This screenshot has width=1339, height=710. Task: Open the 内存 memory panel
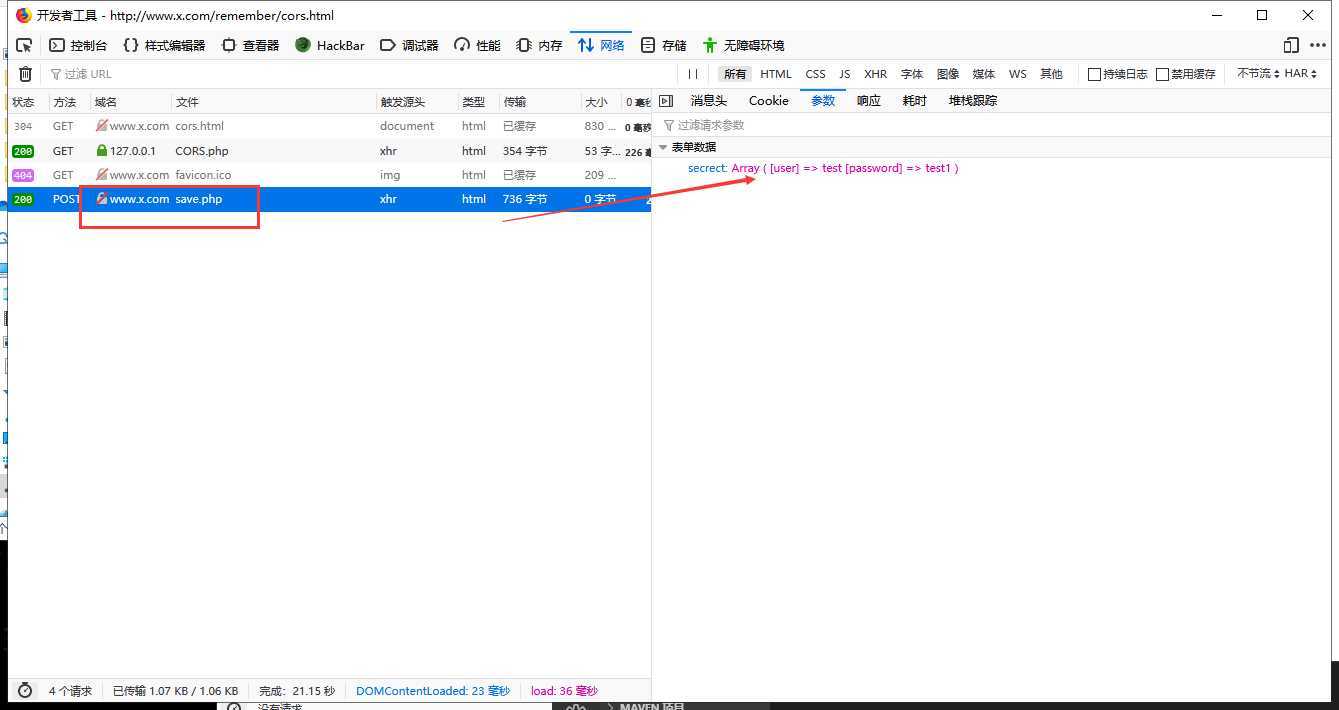[539, 45]
